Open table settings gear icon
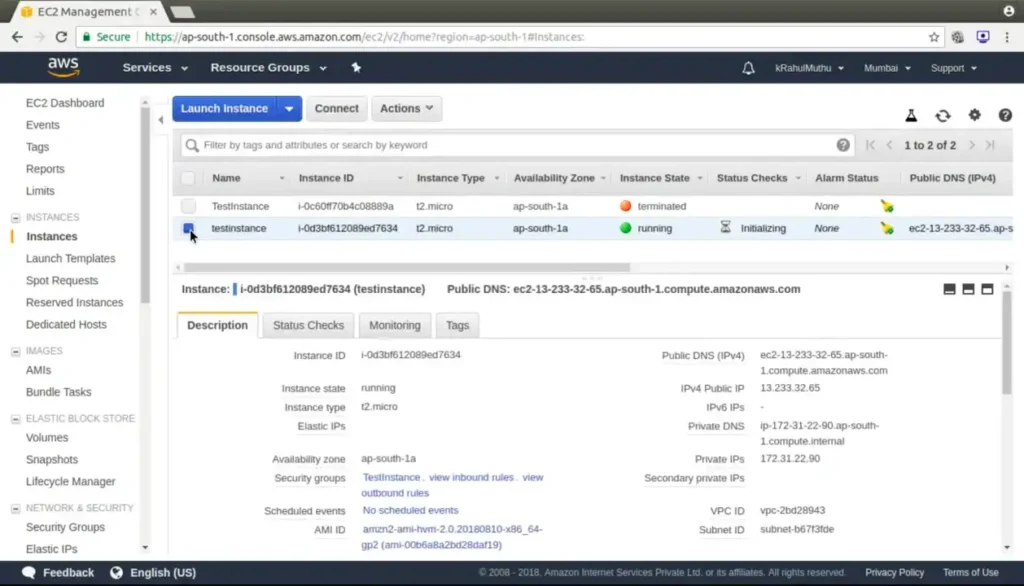Image resolution: width=1024 pixels, height=586 pixels. [974, 116]
